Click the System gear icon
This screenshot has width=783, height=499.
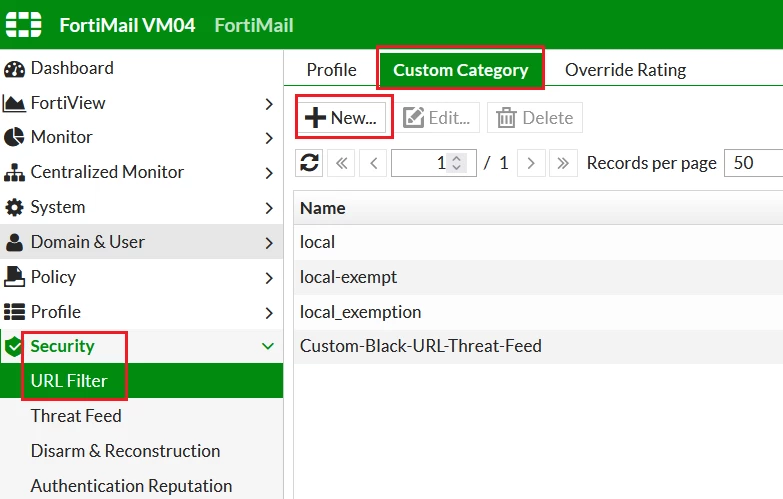click(14, 207)
